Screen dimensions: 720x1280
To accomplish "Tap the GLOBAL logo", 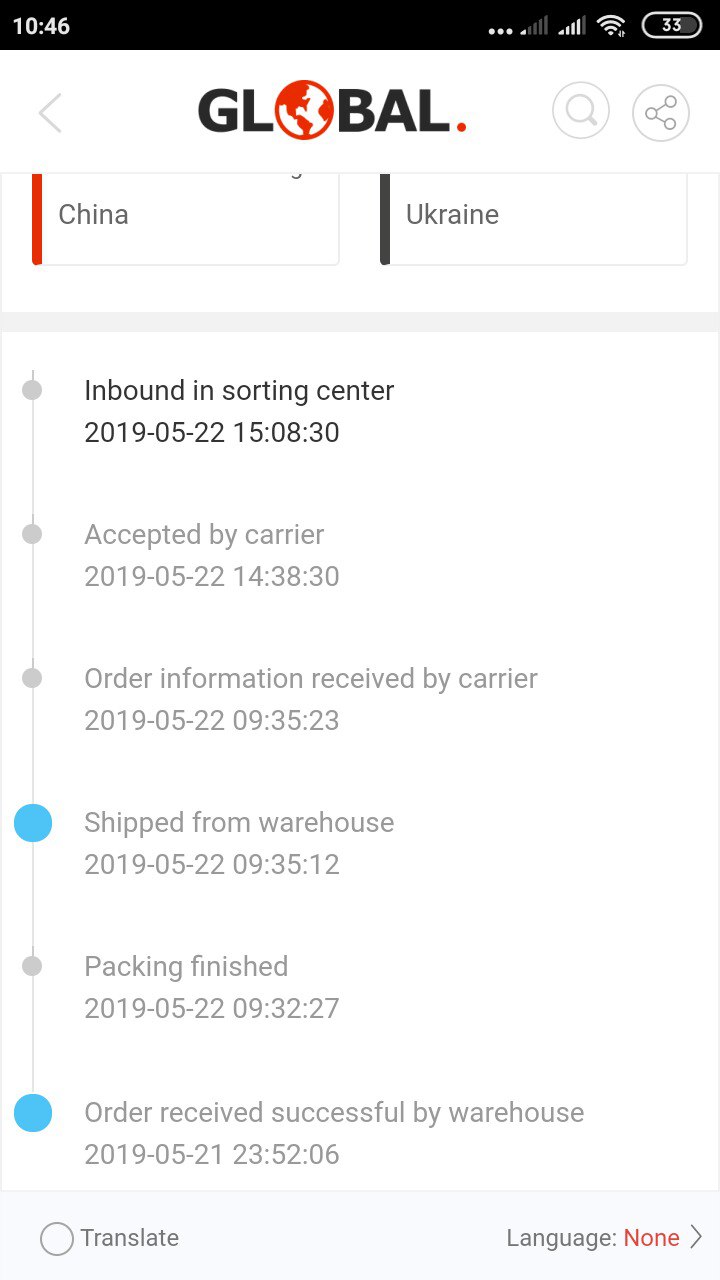I will [333, 110].
